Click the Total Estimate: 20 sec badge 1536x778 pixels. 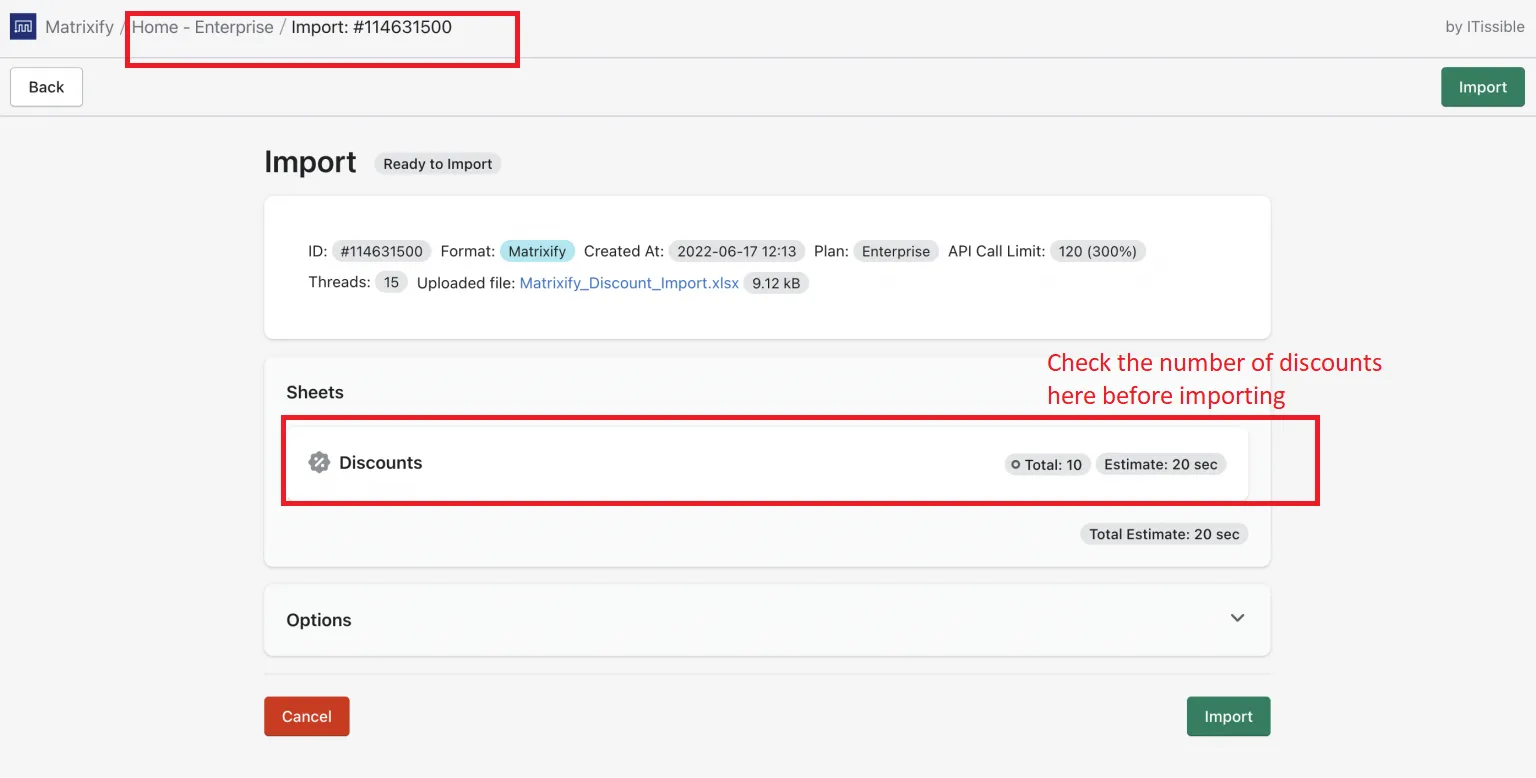pos(1164,534)
